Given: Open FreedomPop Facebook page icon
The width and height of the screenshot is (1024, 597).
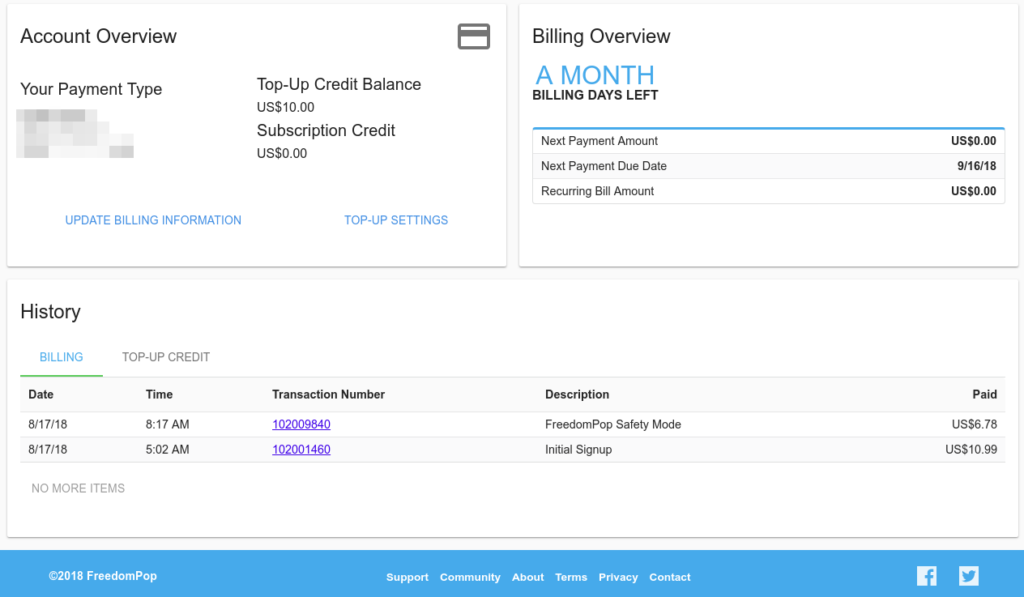Looking at the screenshot, I should click(x=927, y=576).
